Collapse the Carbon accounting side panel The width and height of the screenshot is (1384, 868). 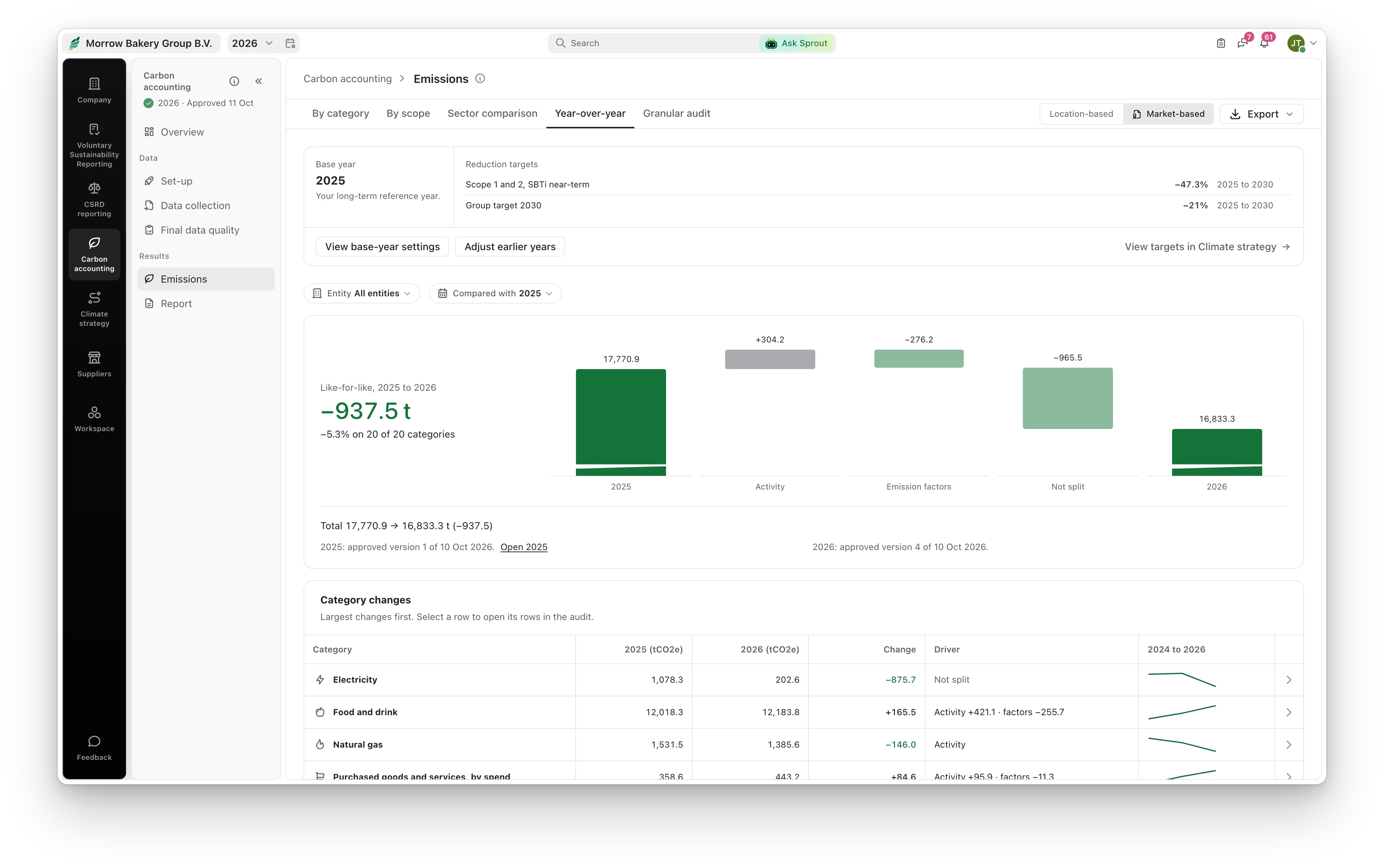259,81
